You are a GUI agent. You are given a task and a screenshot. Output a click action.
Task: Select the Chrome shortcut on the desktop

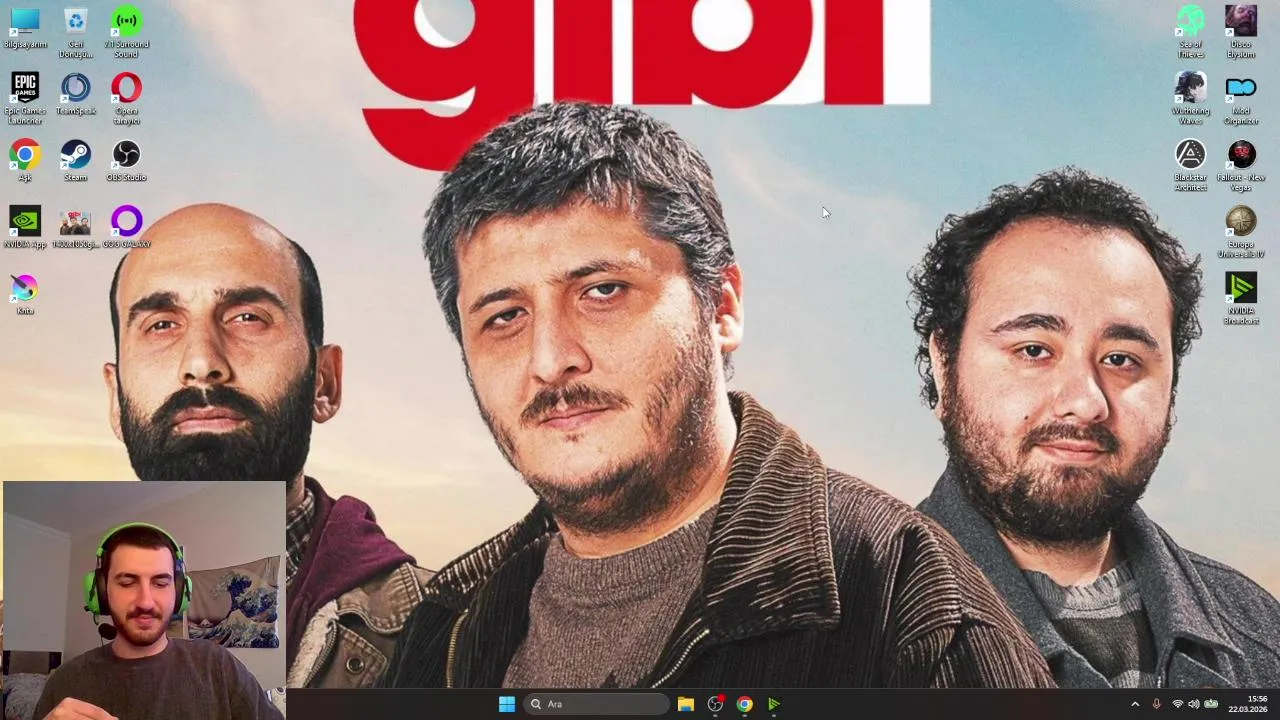click(x=25, y=161)
